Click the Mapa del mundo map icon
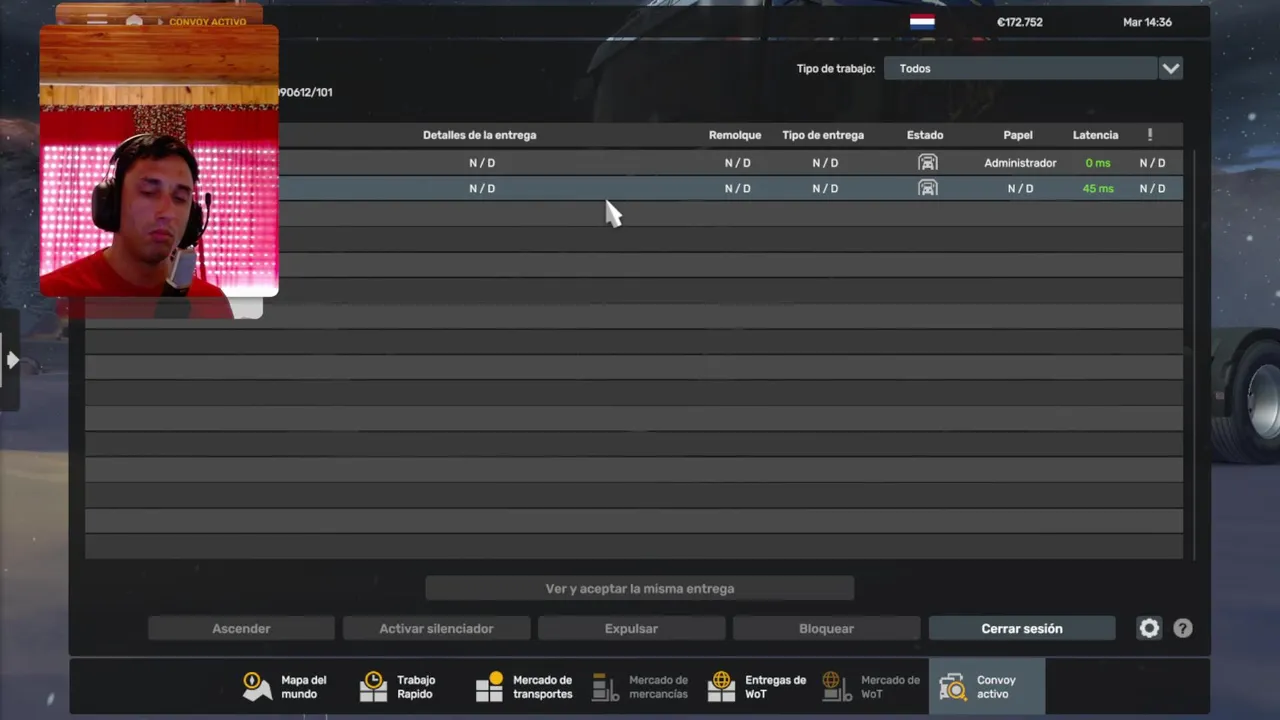 (257, 686)
